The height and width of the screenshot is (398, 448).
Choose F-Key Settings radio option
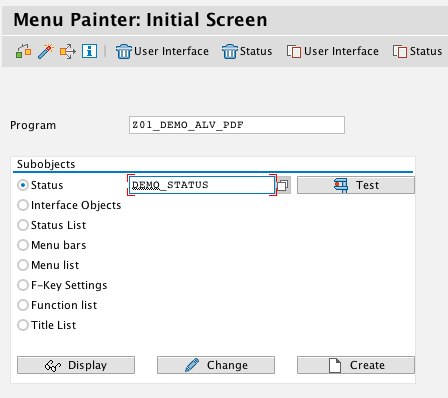coord(23,285)
